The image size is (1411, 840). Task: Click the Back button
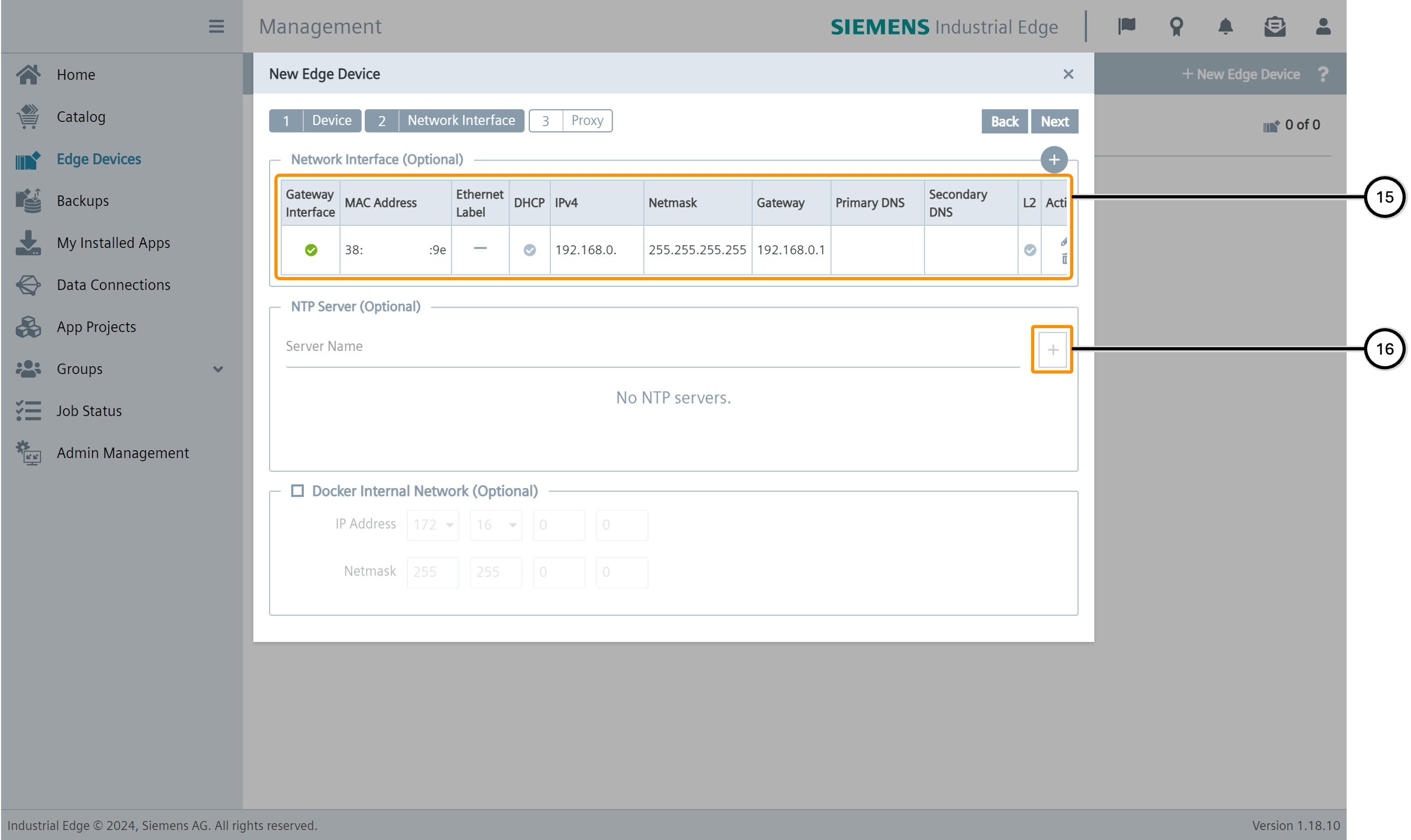point(1004,122)
